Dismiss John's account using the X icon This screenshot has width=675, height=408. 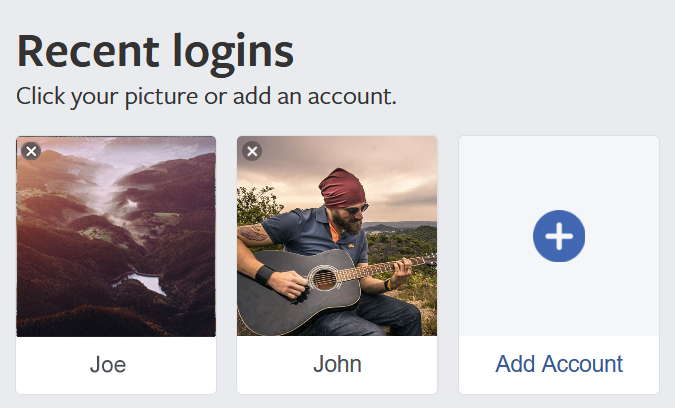[x=252, y=151]
